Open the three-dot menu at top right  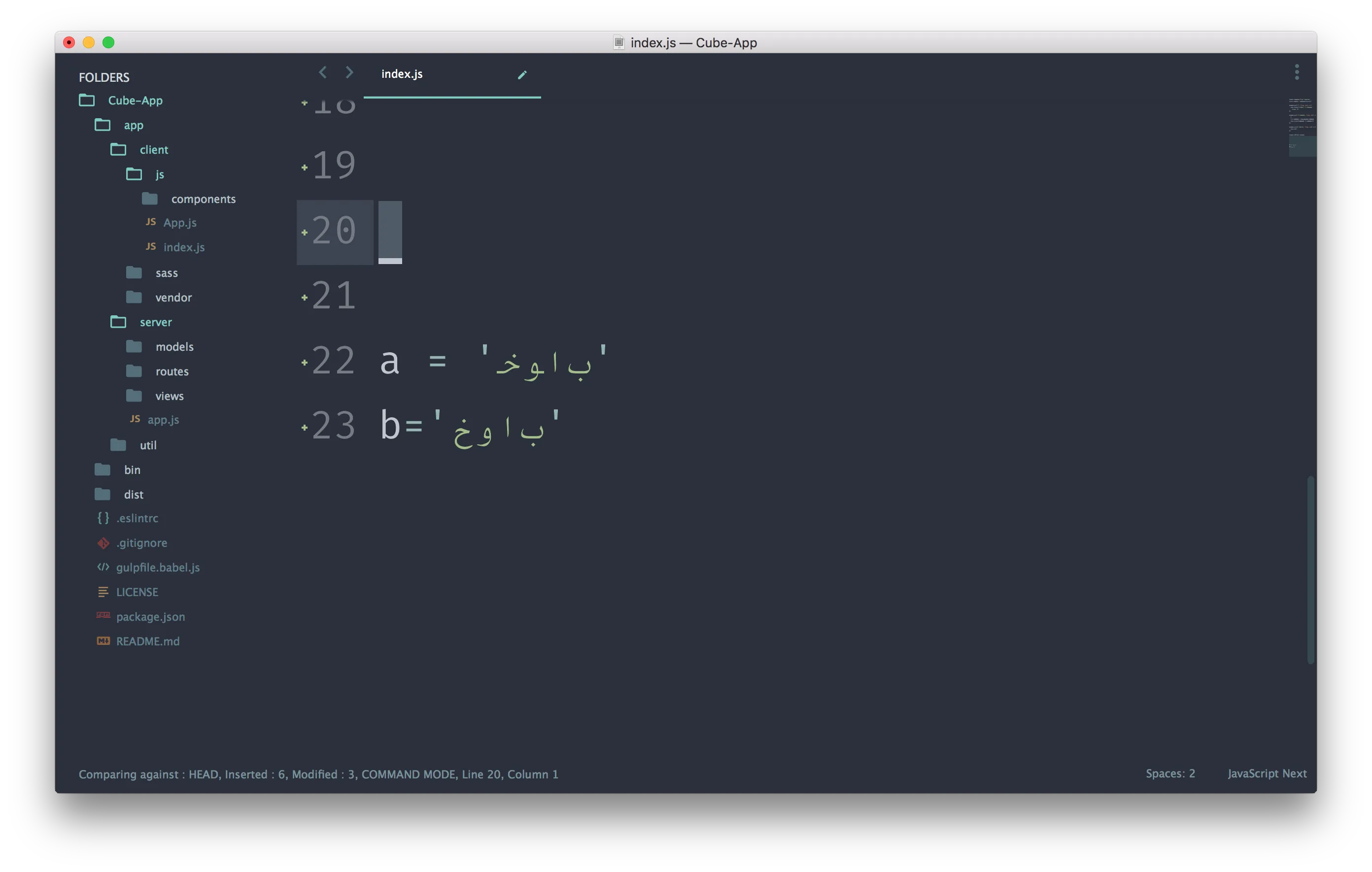(1297, 72)
